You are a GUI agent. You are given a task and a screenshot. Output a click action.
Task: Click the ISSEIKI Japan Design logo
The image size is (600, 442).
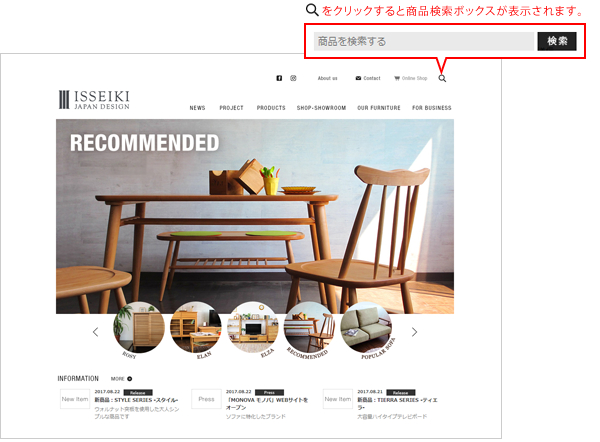[x=95, y=99]
